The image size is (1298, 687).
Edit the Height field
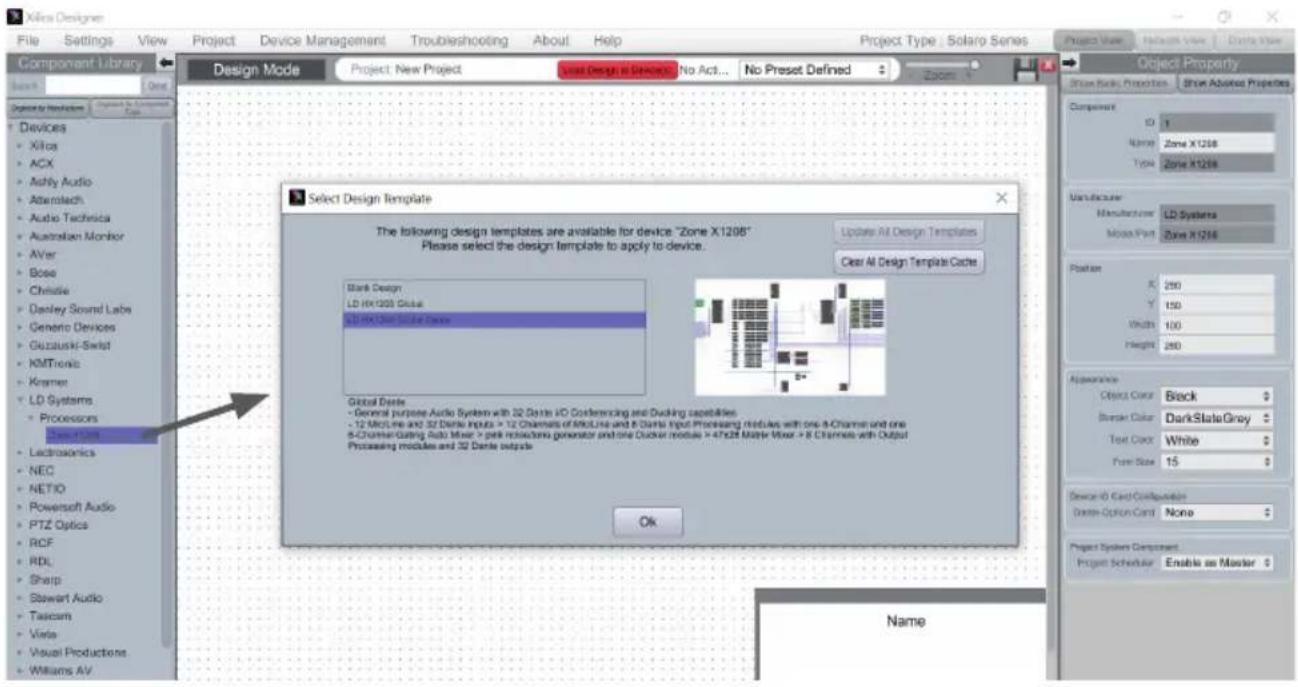tap(1217, 345)
